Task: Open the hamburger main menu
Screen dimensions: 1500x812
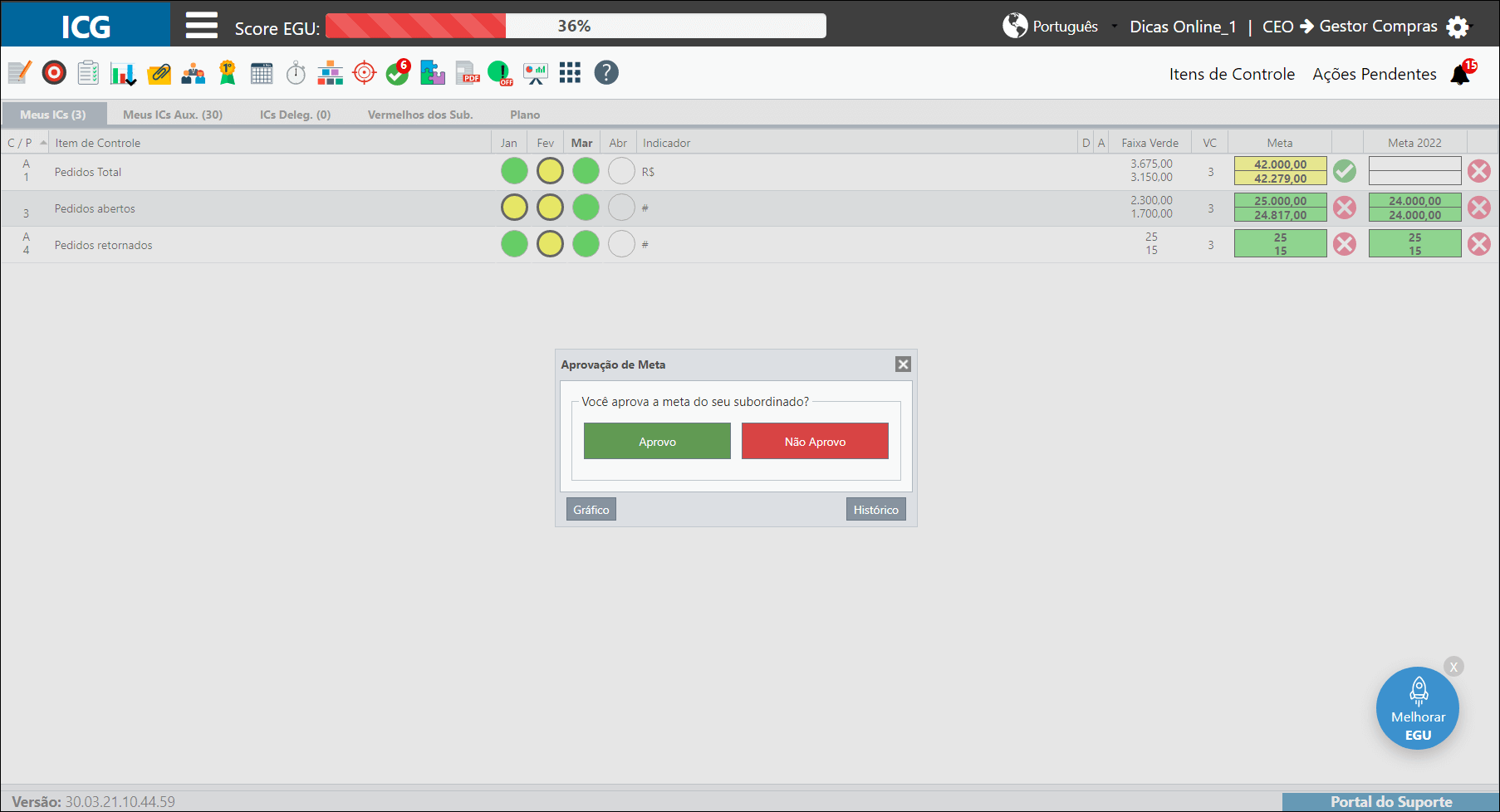Action: [201, 26]
